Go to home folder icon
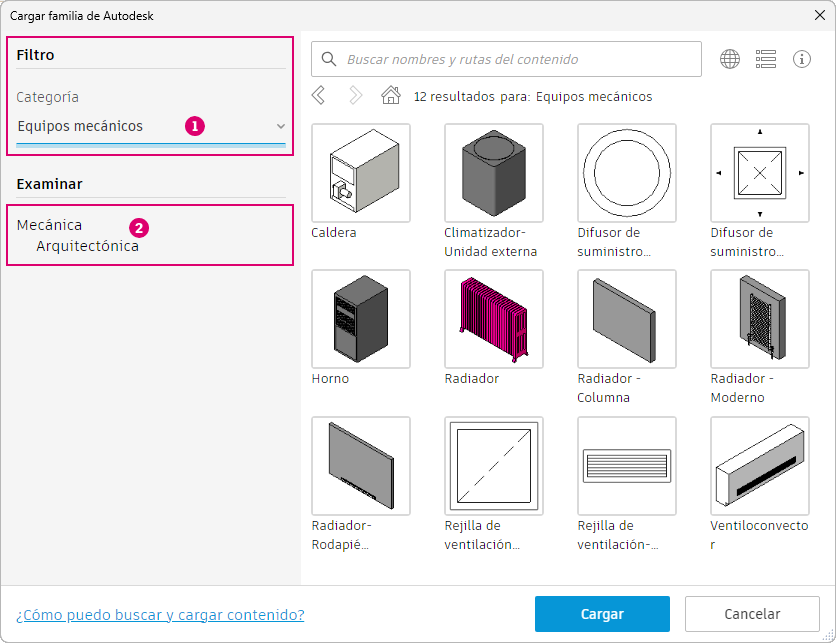The image size is (836, 643). click(x=391, y=96)
